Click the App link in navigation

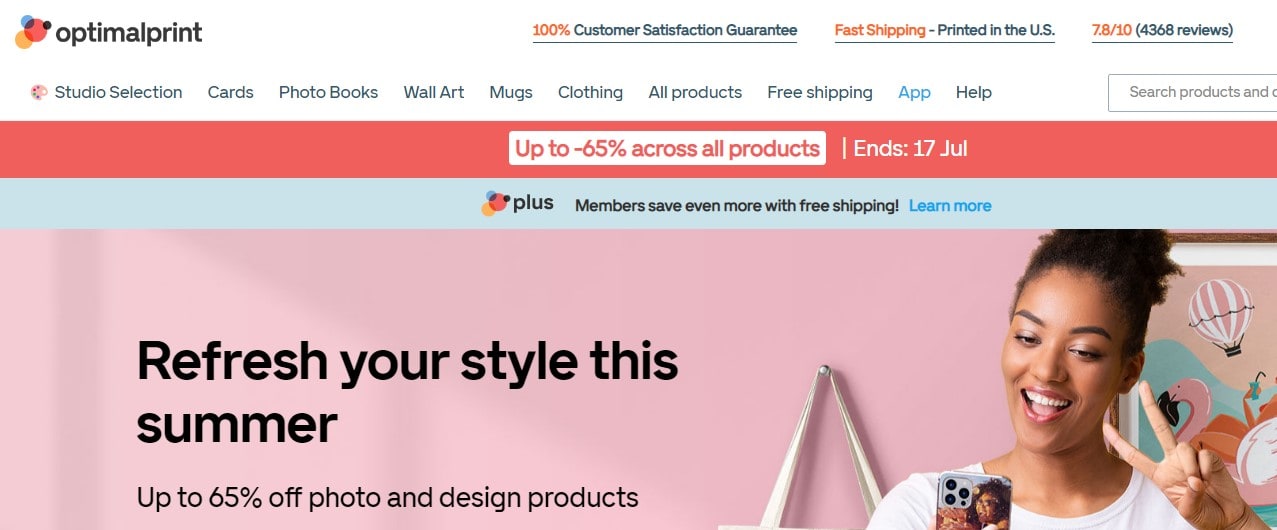[914, 93]
